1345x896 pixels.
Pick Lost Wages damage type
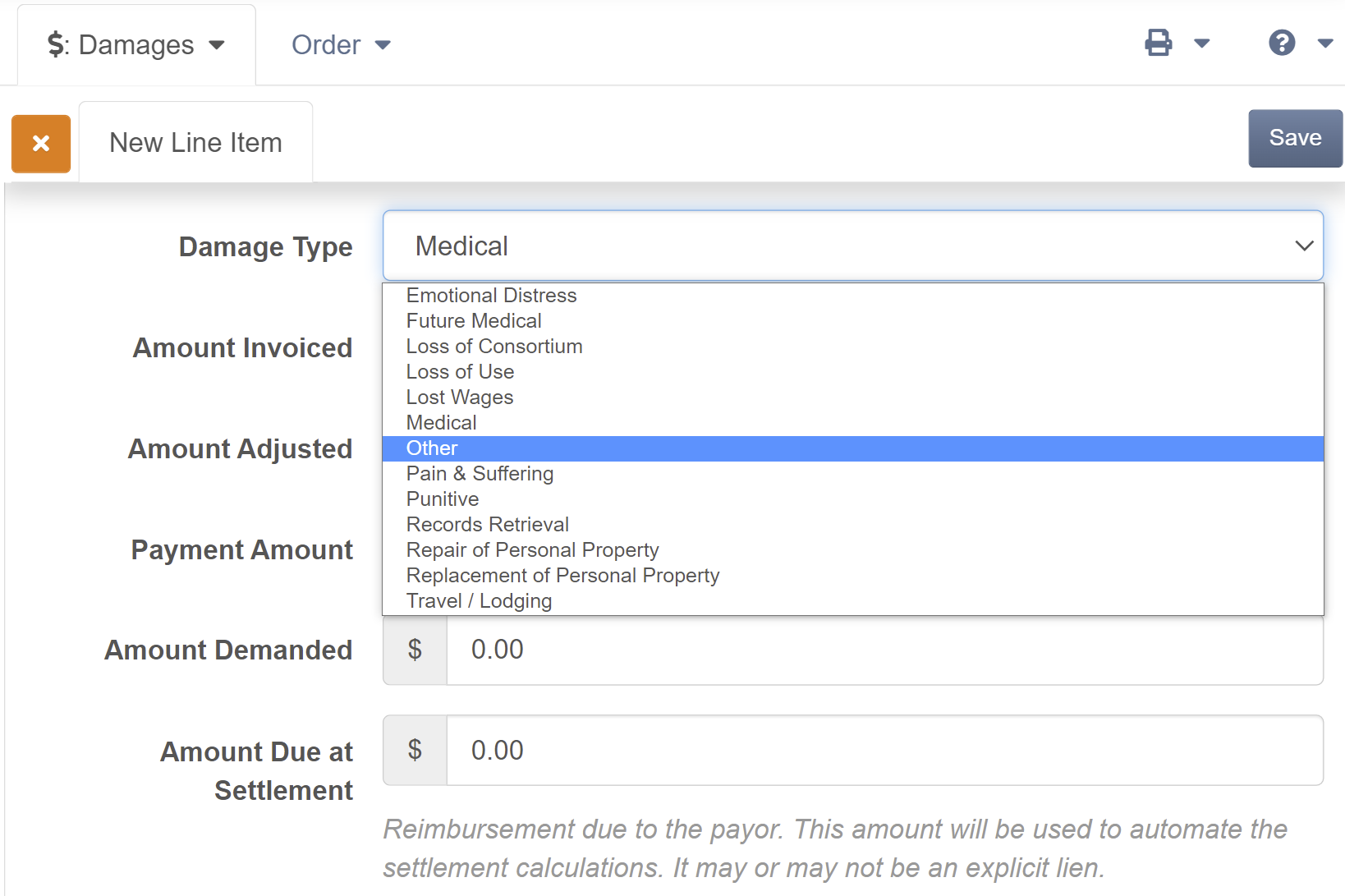pos(852,397)
